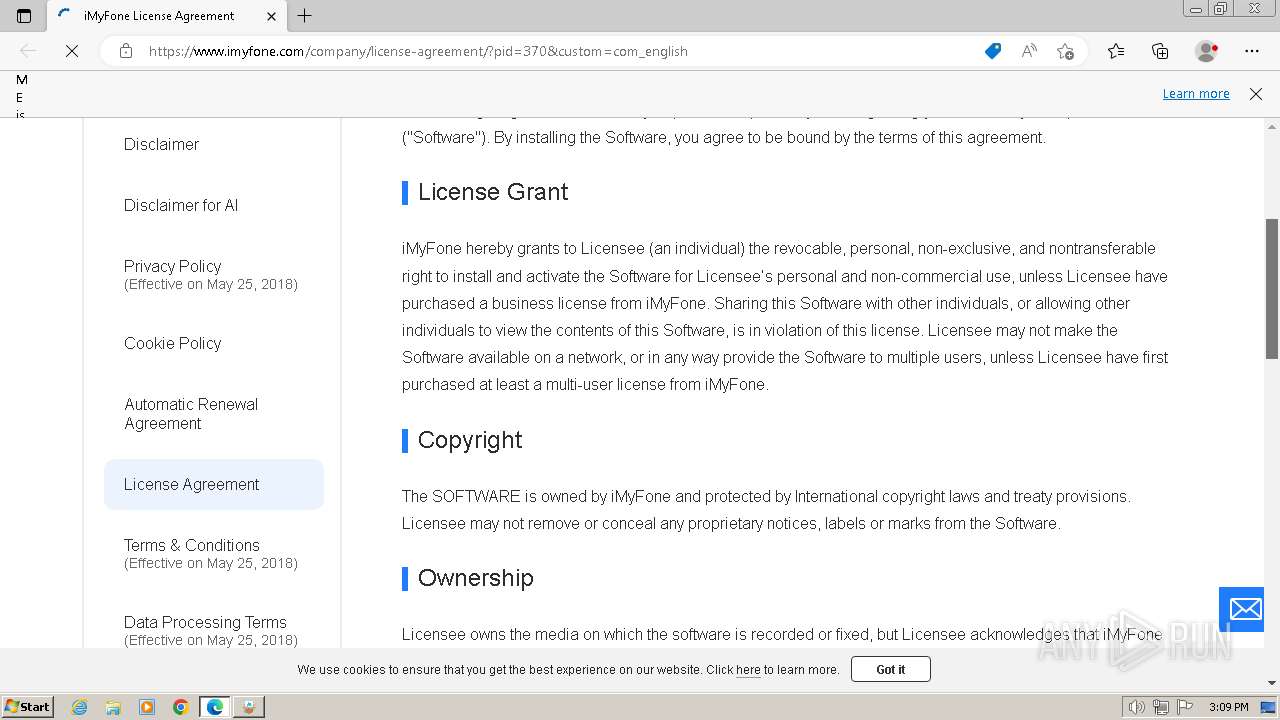Viewport: 1280px width, 720px height.
Task: Open a new browser tab
Action: 305,16
